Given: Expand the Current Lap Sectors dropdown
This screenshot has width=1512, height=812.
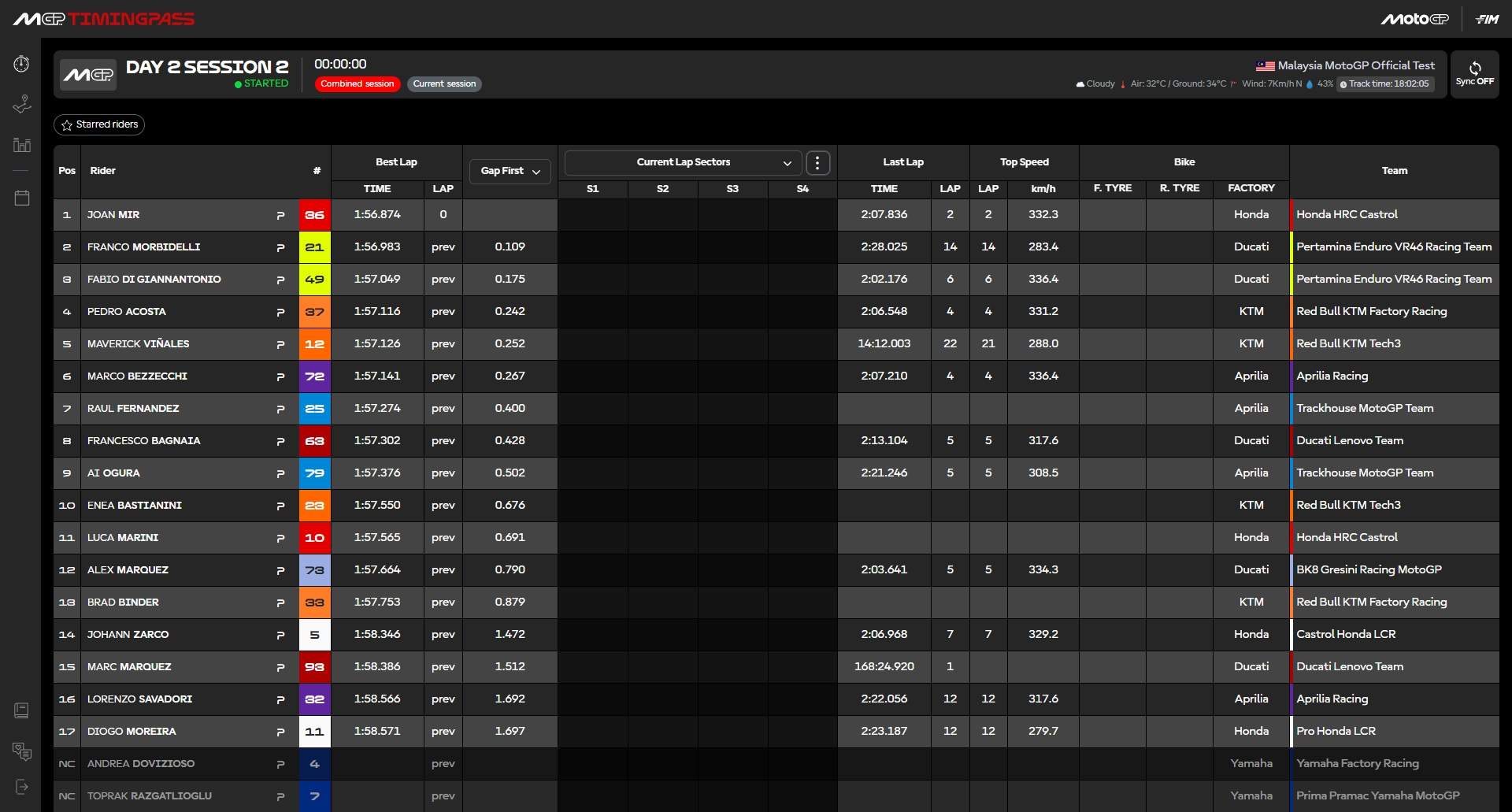Looking at the screenshot, I should coord(683,162).
